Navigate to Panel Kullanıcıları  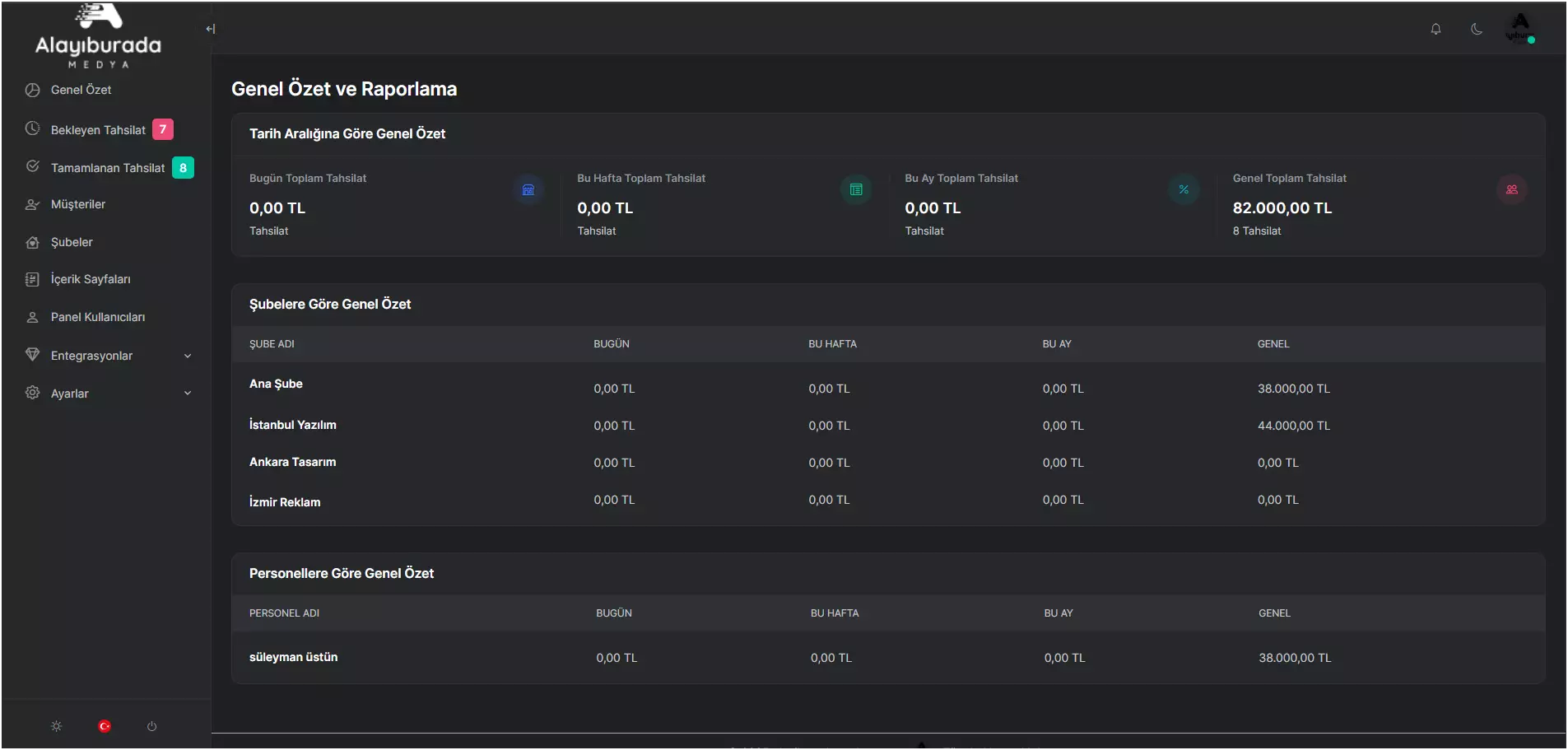point(98,317)
